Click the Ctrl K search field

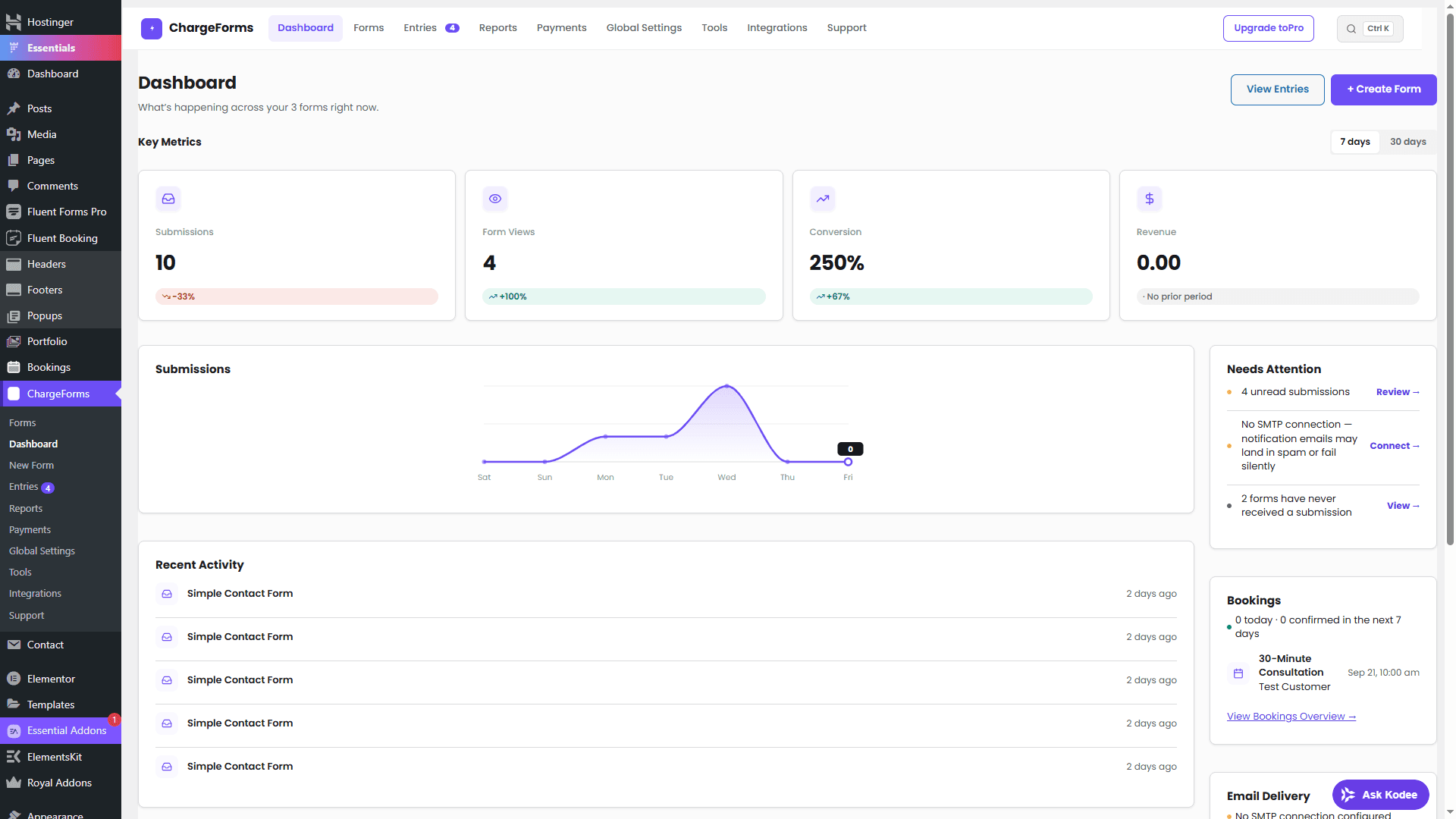pos(1370,29)
